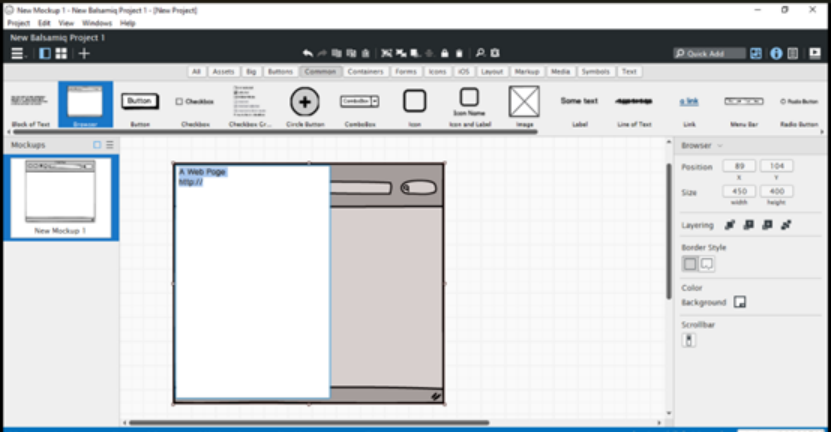Select the Containers library category
831x432 pixels.
(365, 72)
